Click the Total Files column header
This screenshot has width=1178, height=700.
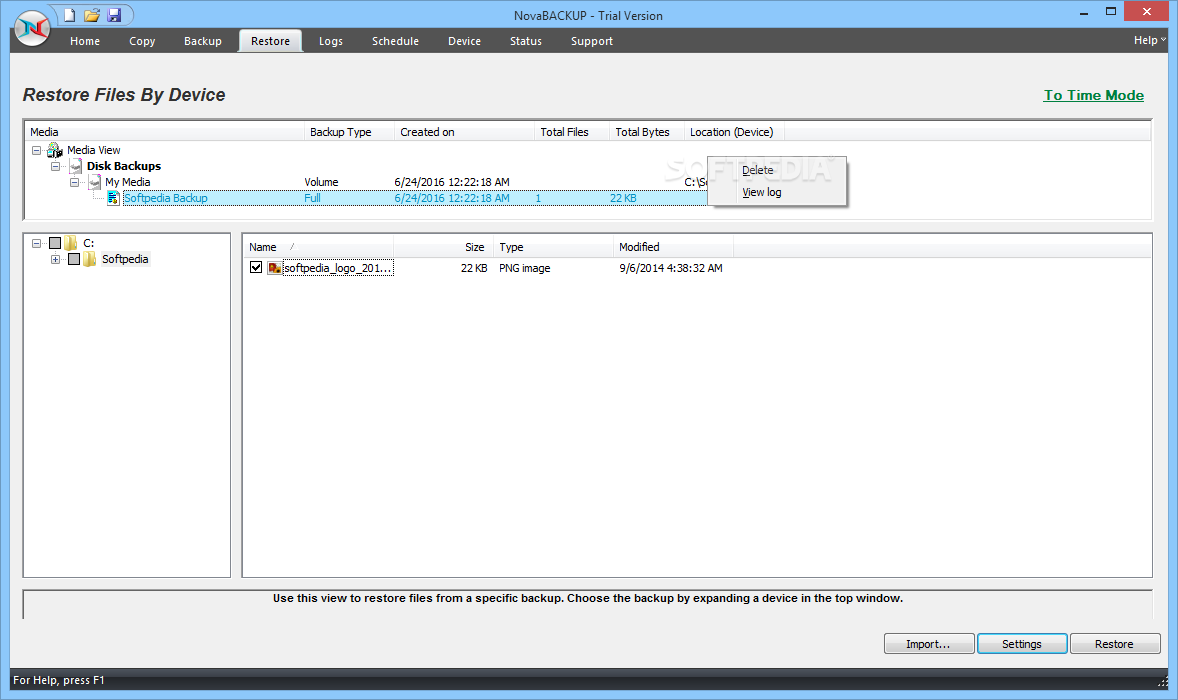coord(571,132)
